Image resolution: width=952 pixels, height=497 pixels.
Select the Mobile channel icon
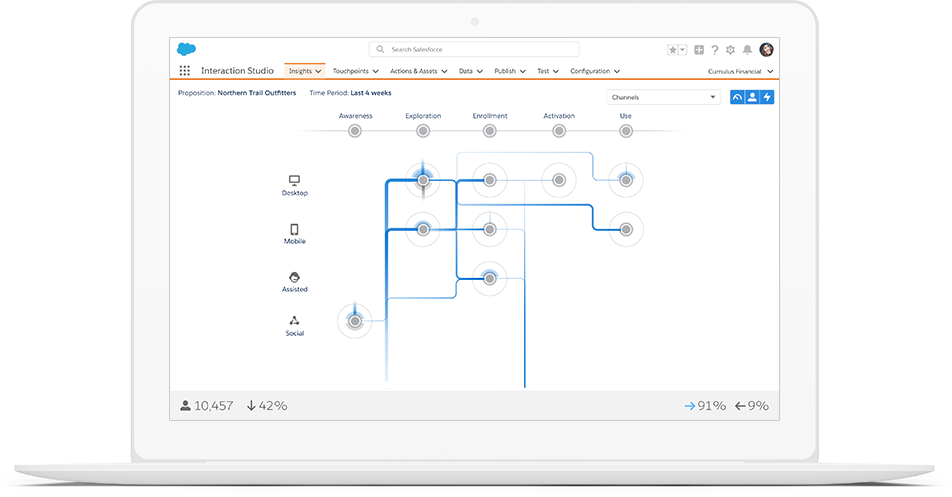pos(294,228)
